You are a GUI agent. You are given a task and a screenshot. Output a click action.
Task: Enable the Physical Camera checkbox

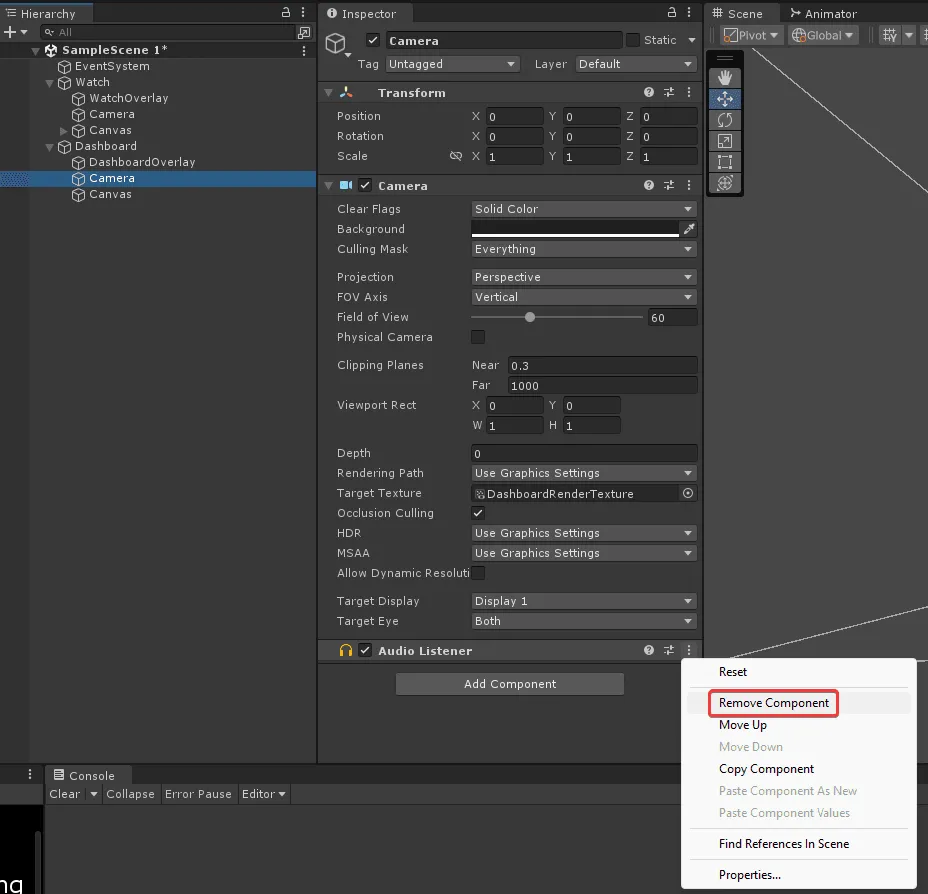[478, 337]
